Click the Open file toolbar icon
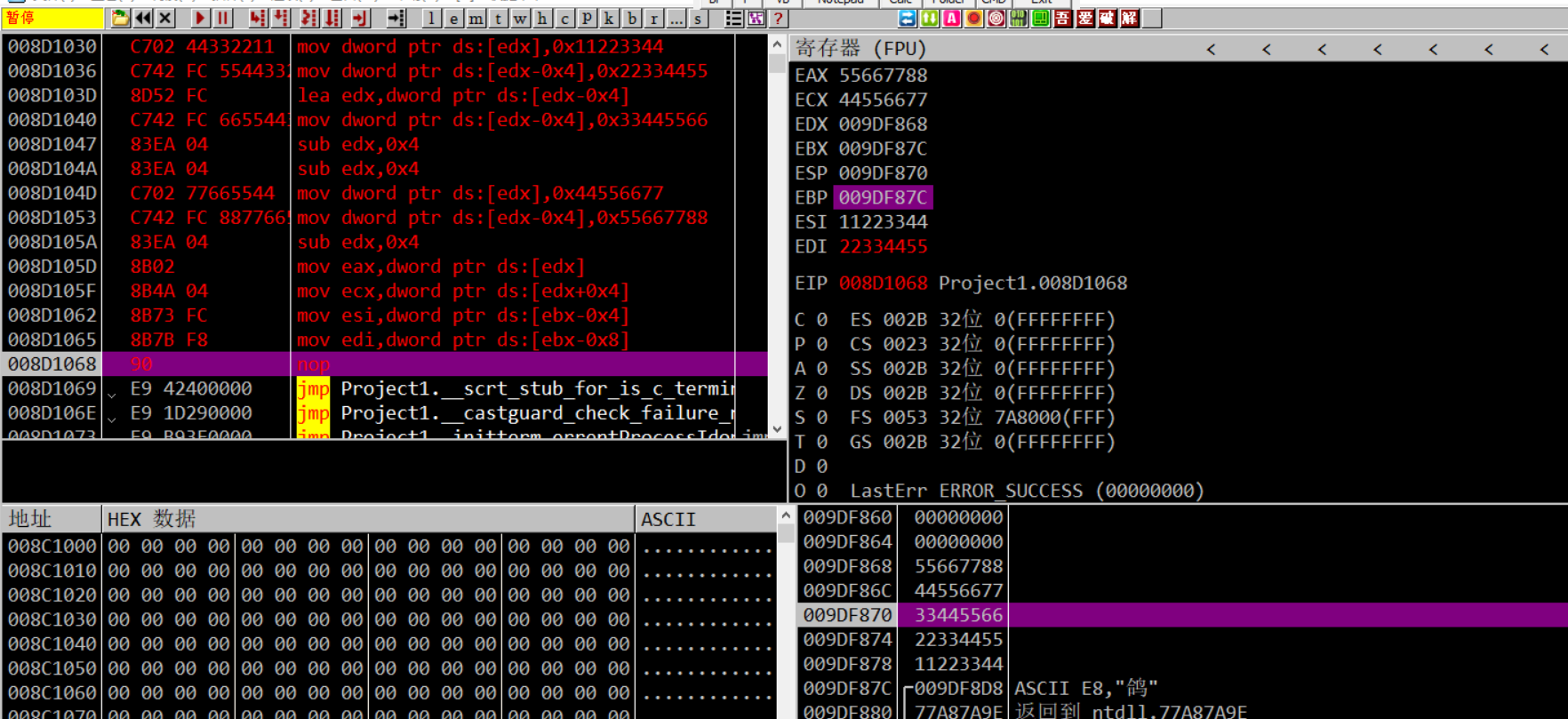The width and height of the screenshot is (1568, 719). tap(120, 18)
